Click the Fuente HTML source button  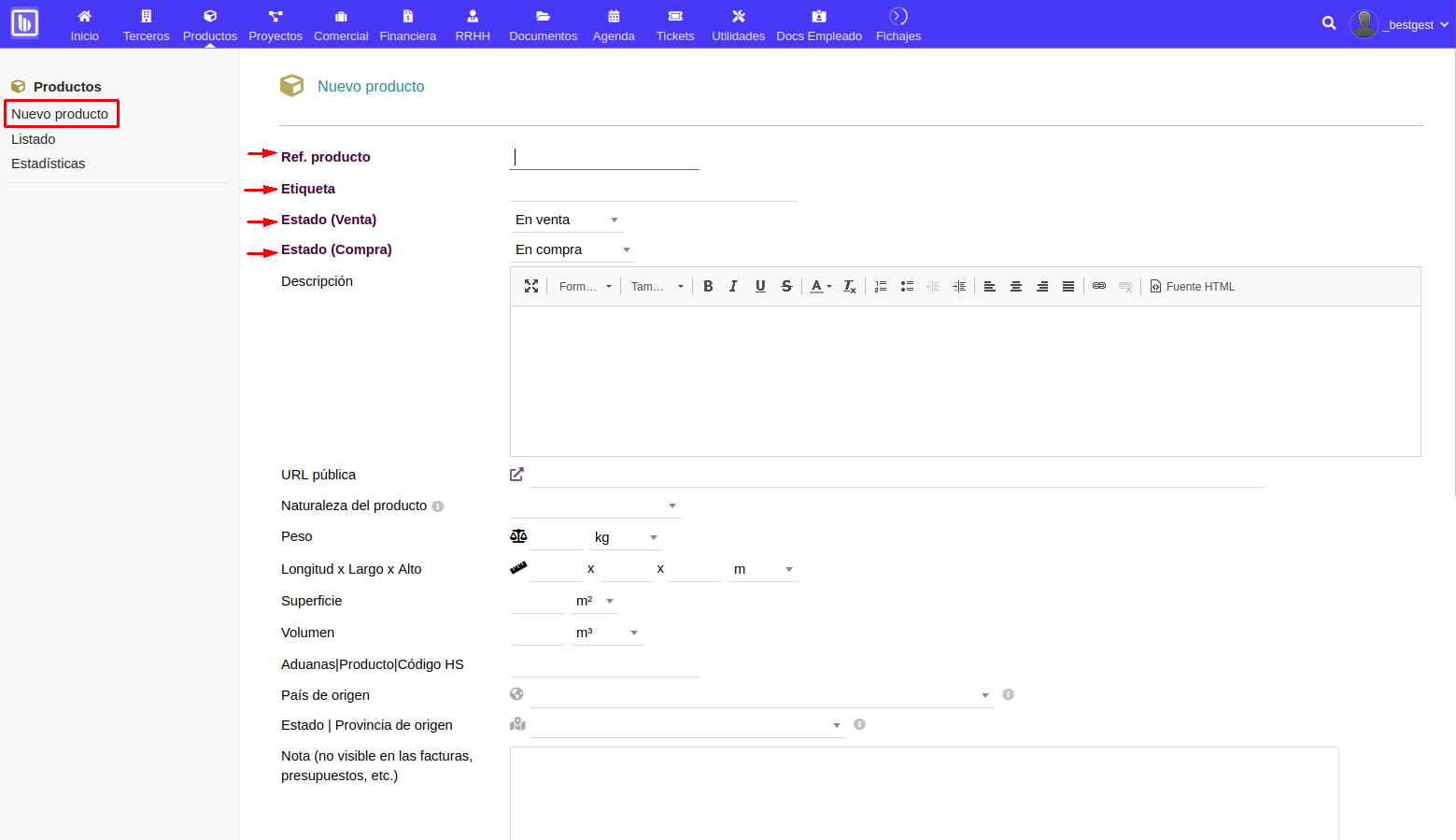1193,286
